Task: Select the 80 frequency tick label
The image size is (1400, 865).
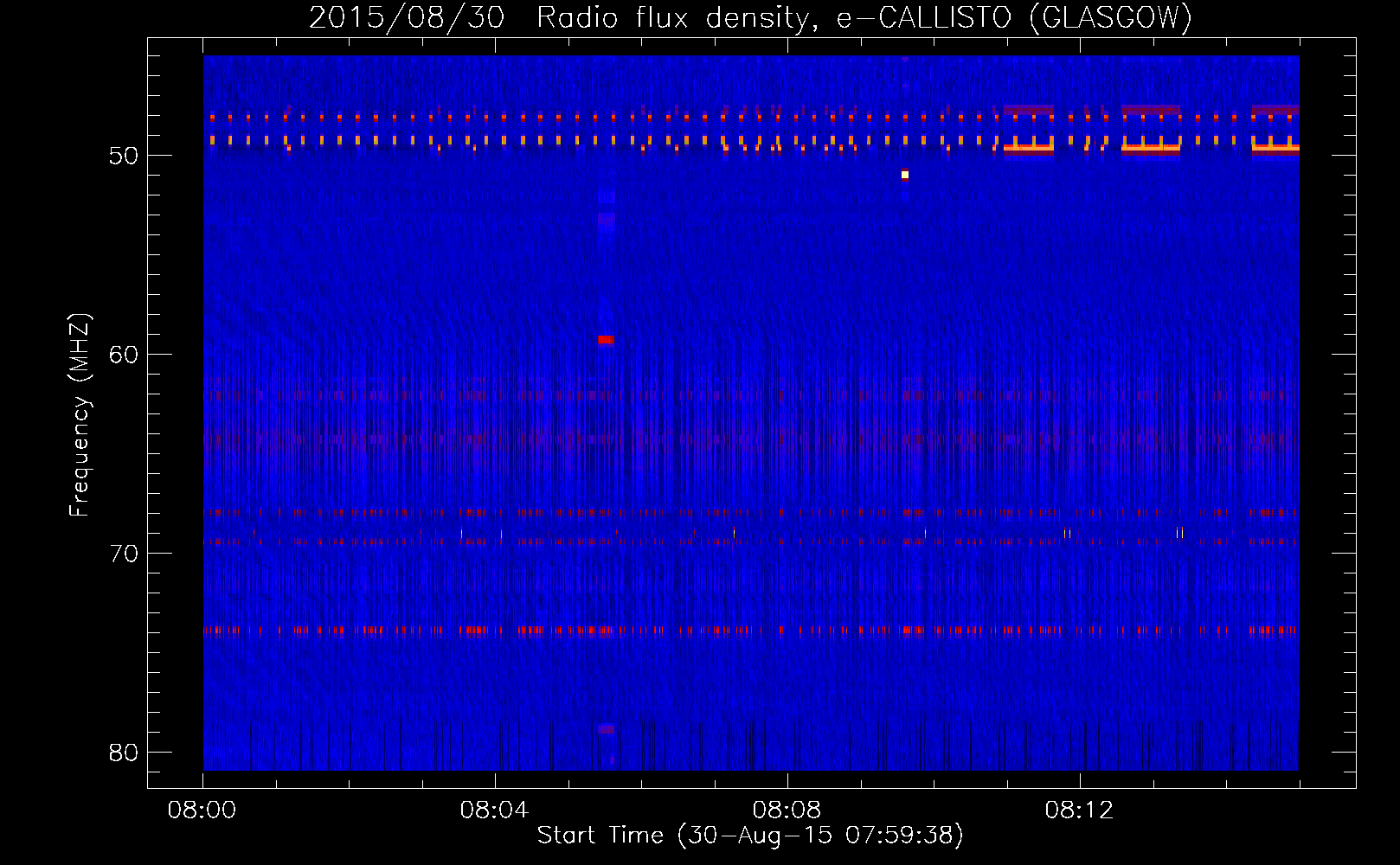Action: [124, 753]
